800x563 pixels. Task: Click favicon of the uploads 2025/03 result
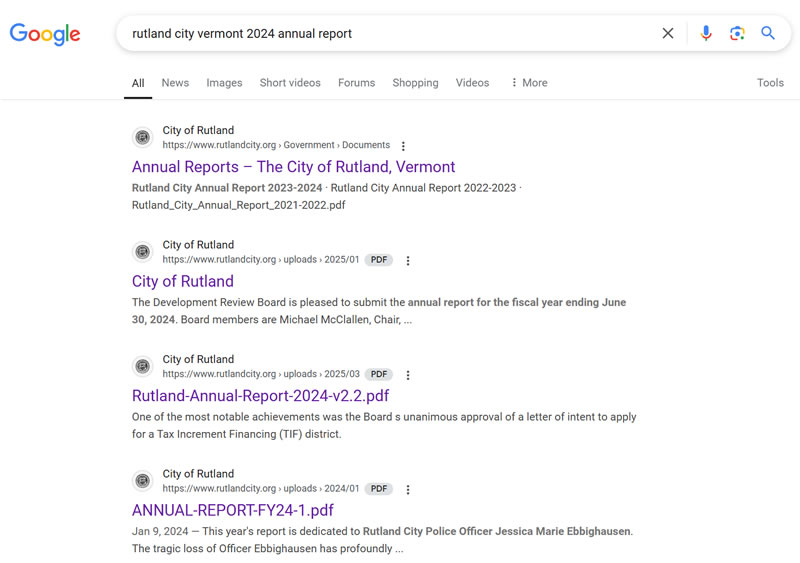tap(143, 366)
